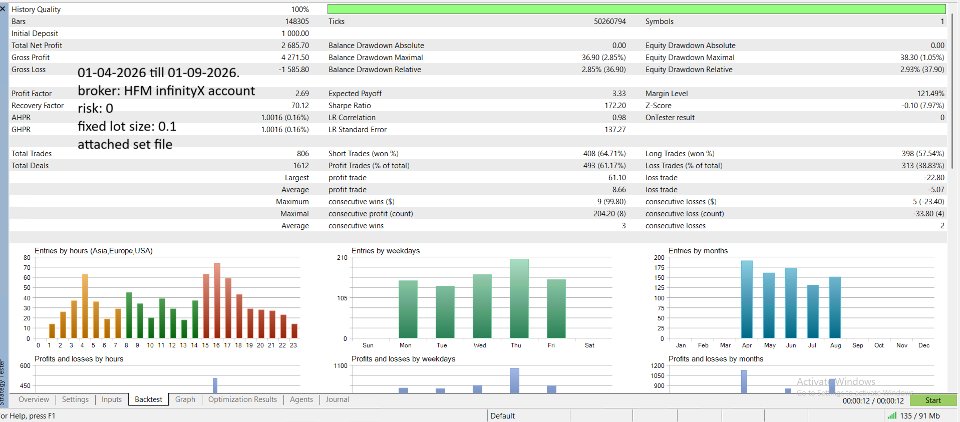Screen dimensions: 960x422
Task: Select Balance Drawdown Maximal value 36.90 (2.85%)
Action: coord(604,57)
